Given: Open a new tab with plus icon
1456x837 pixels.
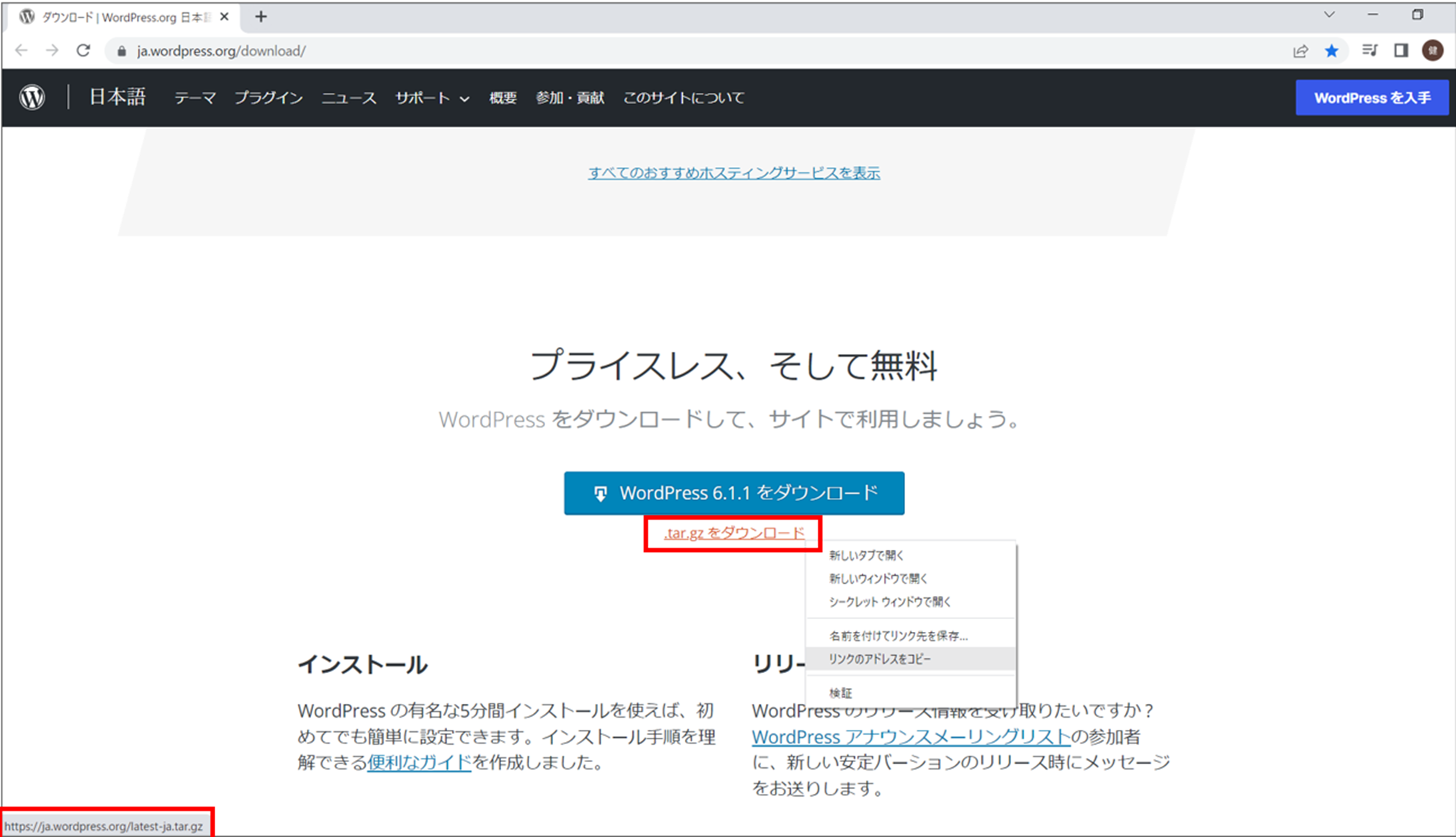Looking at the screenshot, I should (261, 17).
